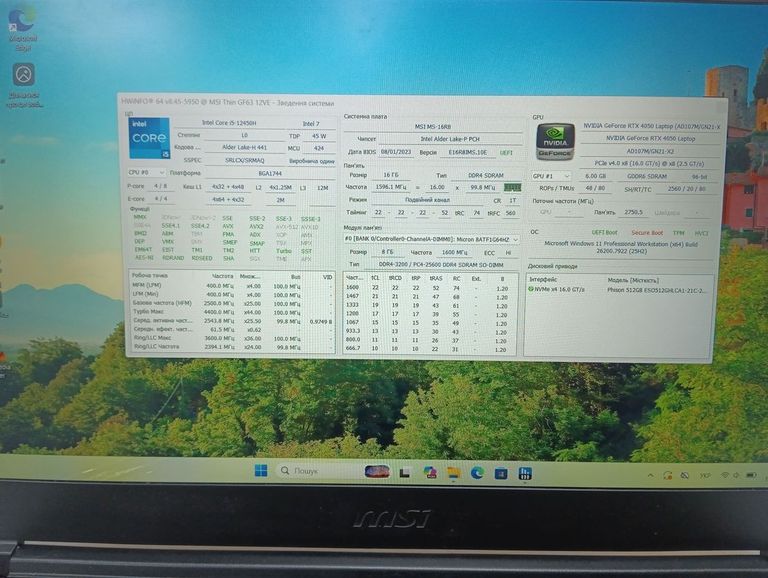Check the battery tray icon
This screenshot has height=578, width=768.
click(751, 475)
